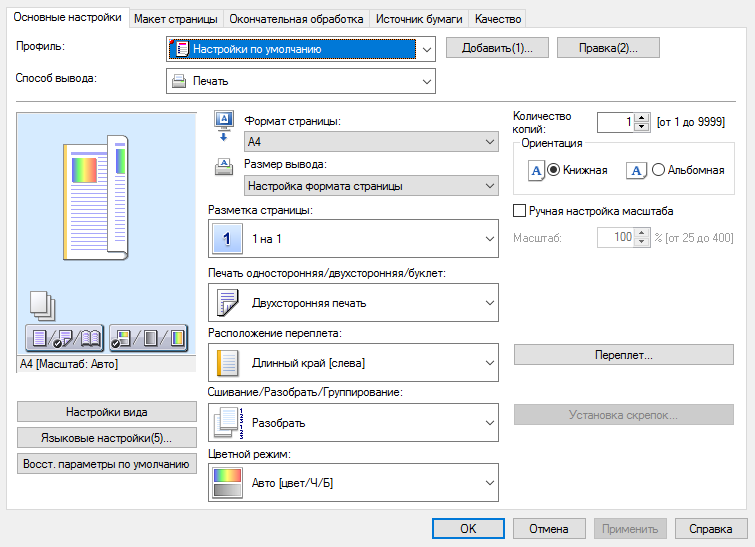Switch to Основные настройки tab
The width and height of the screenshot is (755, 547).
pos(67,17)
